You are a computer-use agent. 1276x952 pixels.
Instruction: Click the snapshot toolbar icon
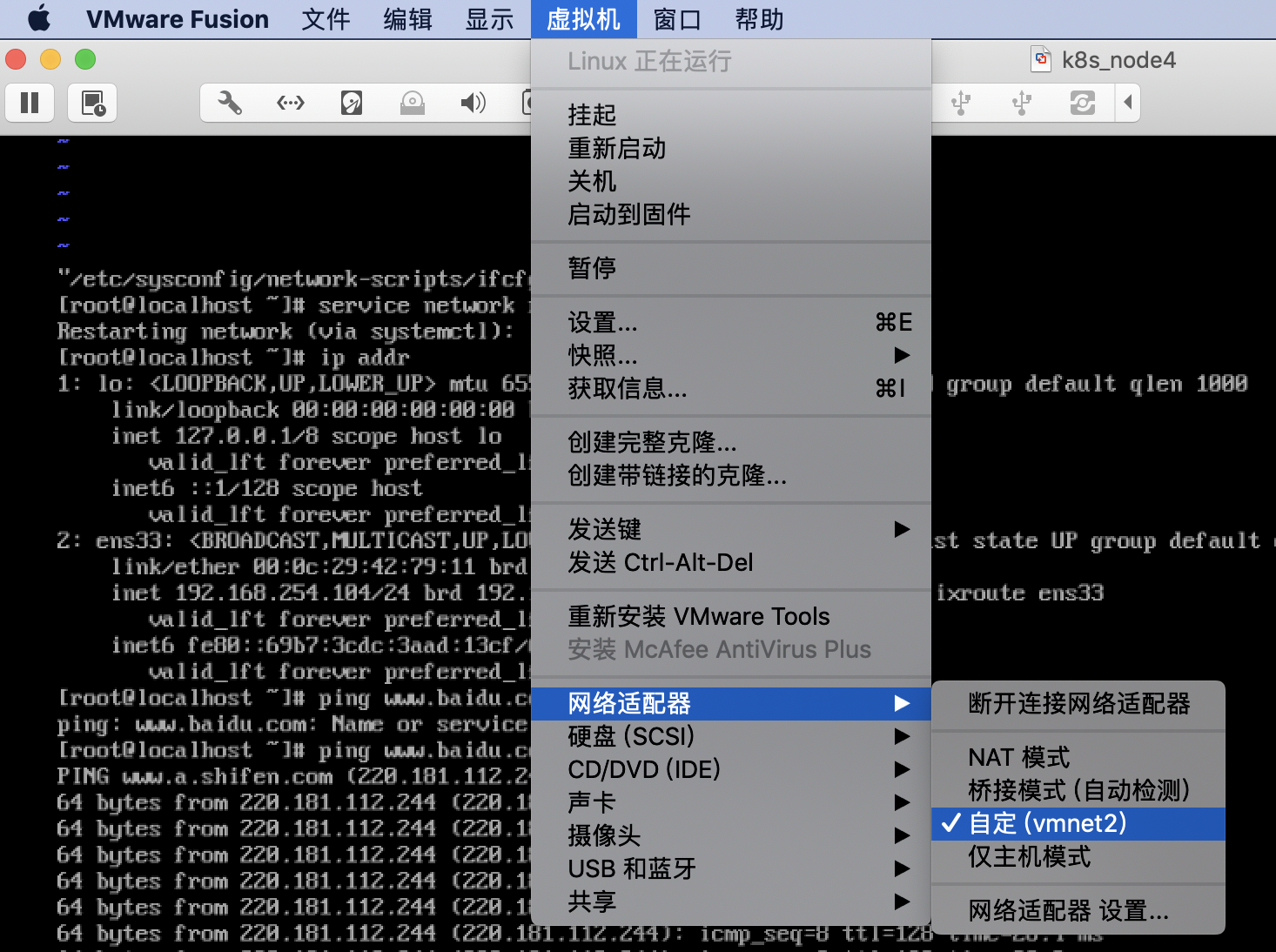pyautogui.click(x=92, y=103)
